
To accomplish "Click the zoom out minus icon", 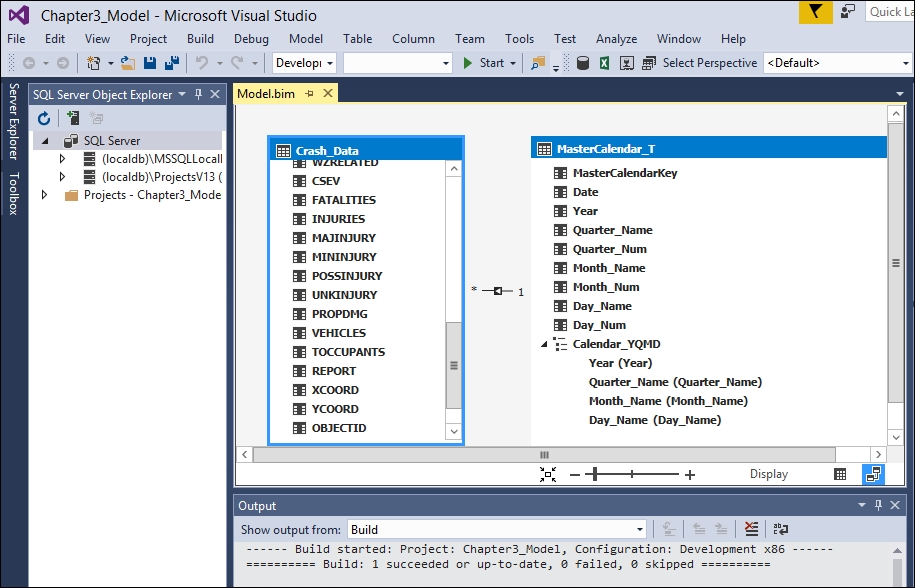I will (x=575, y=475).
